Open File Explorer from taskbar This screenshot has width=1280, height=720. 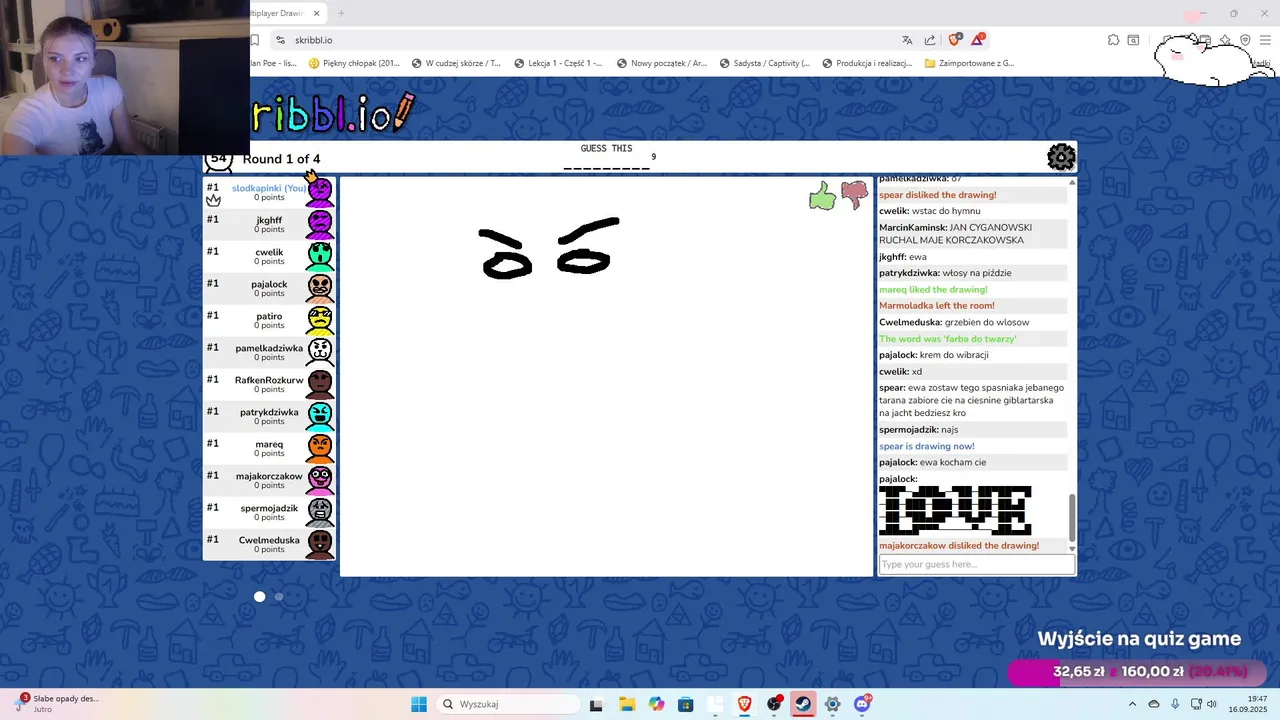tap(626, 704)
